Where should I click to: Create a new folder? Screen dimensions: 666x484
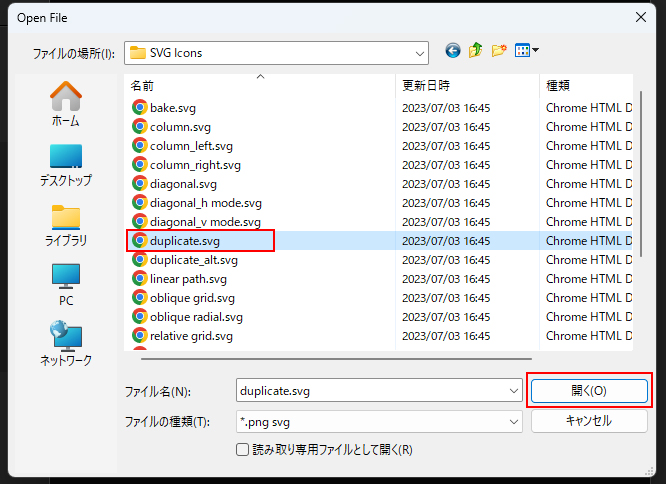click(499, 51)
